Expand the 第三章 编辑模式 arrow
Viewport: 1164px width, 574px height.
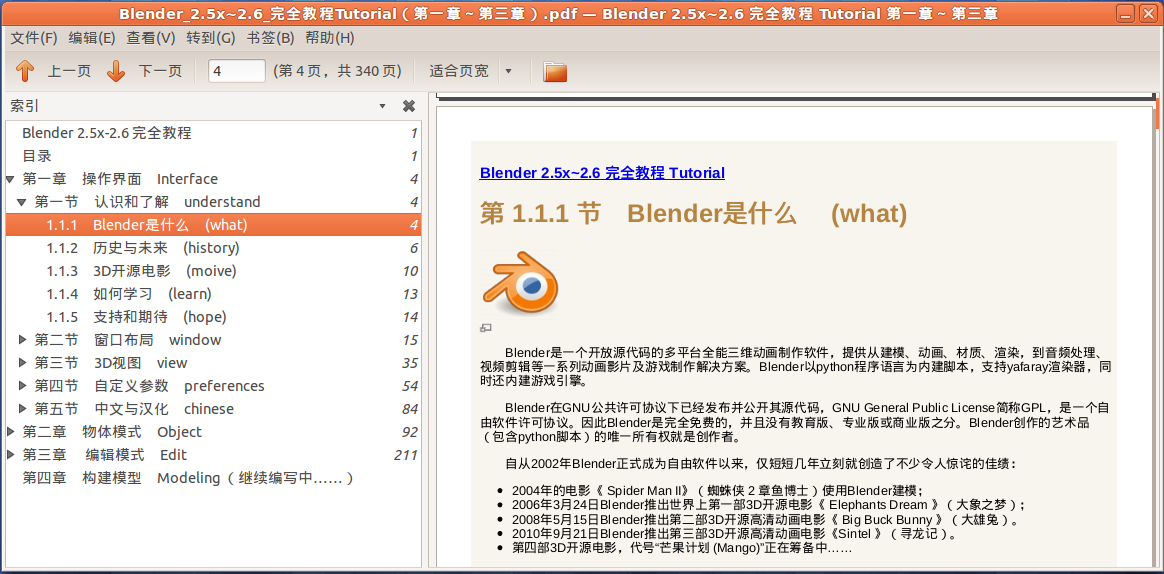point(10,455)
